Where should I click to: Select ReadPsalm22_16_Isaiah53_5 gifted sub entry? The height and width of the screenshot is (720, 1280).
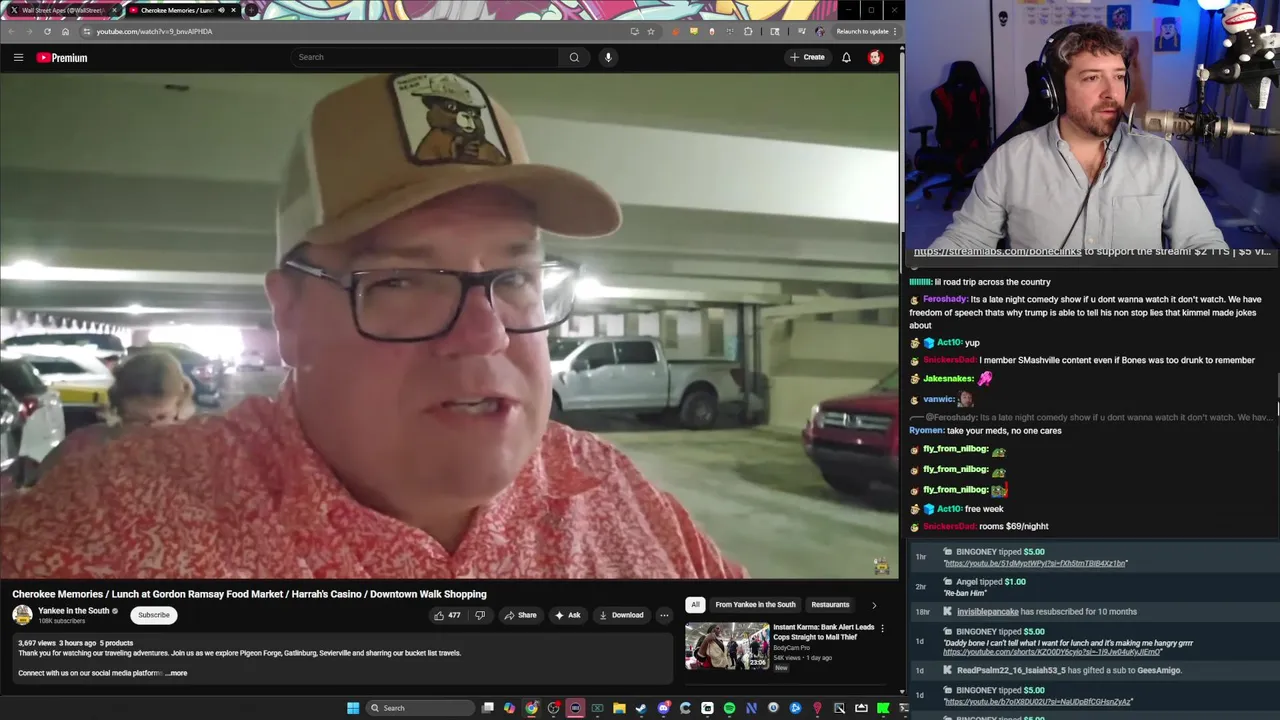1093,670
